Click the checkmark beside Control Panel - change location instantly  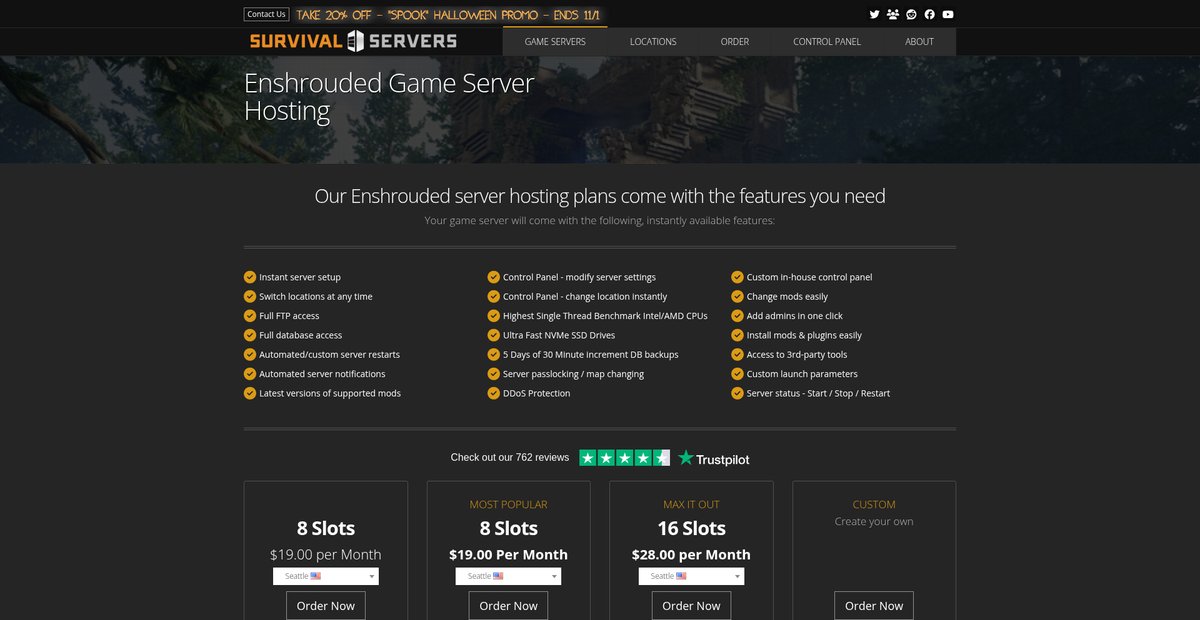point(494,296)
